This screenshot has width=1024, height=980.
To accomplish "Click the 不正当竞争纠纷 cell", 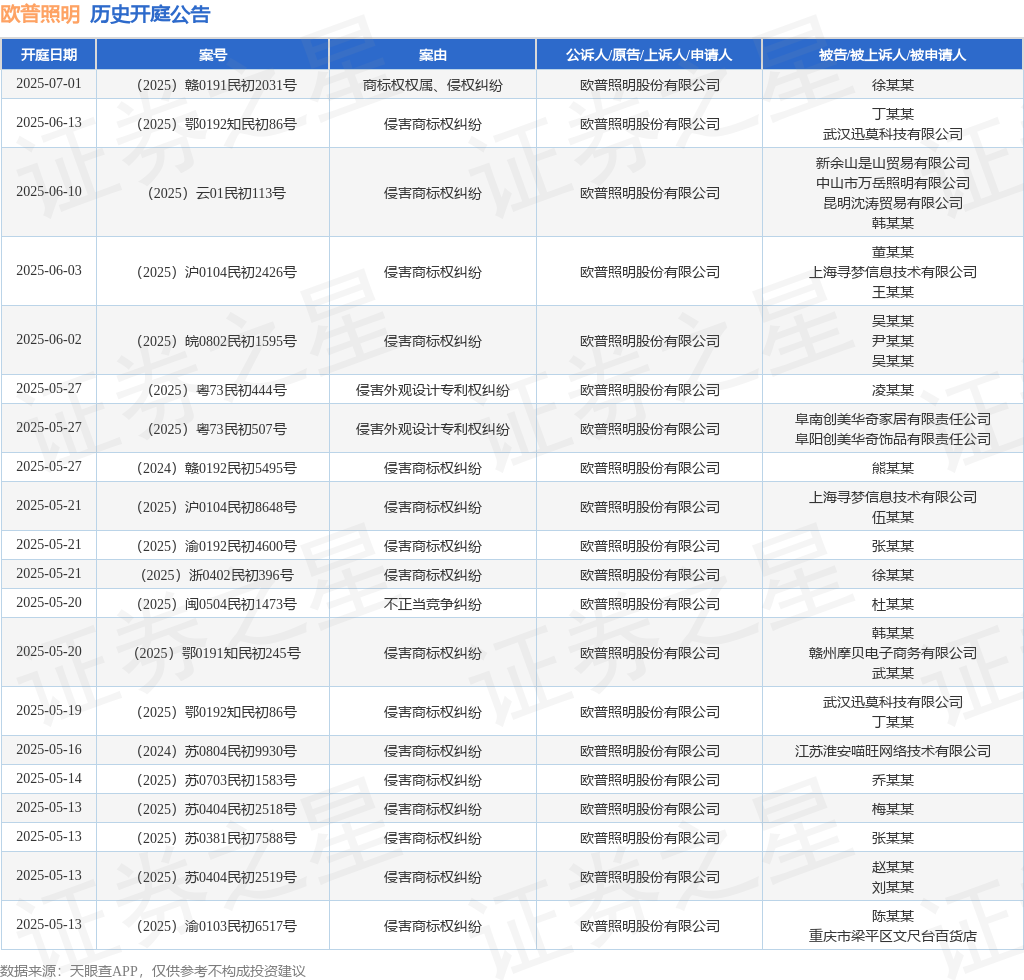I will click(x=432, y=605).
